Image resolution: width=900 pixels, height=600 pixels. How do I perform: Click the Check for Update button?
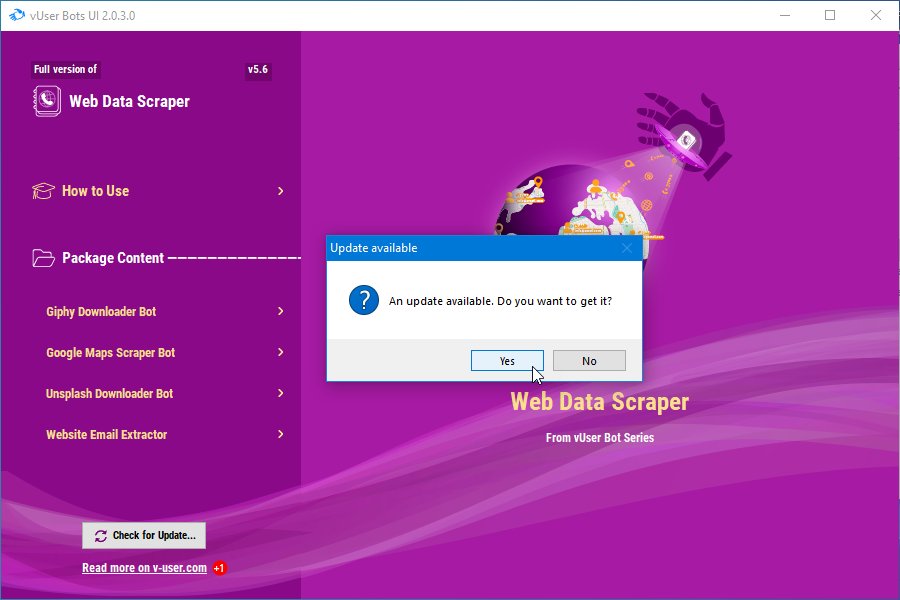(x=144, y=535)
